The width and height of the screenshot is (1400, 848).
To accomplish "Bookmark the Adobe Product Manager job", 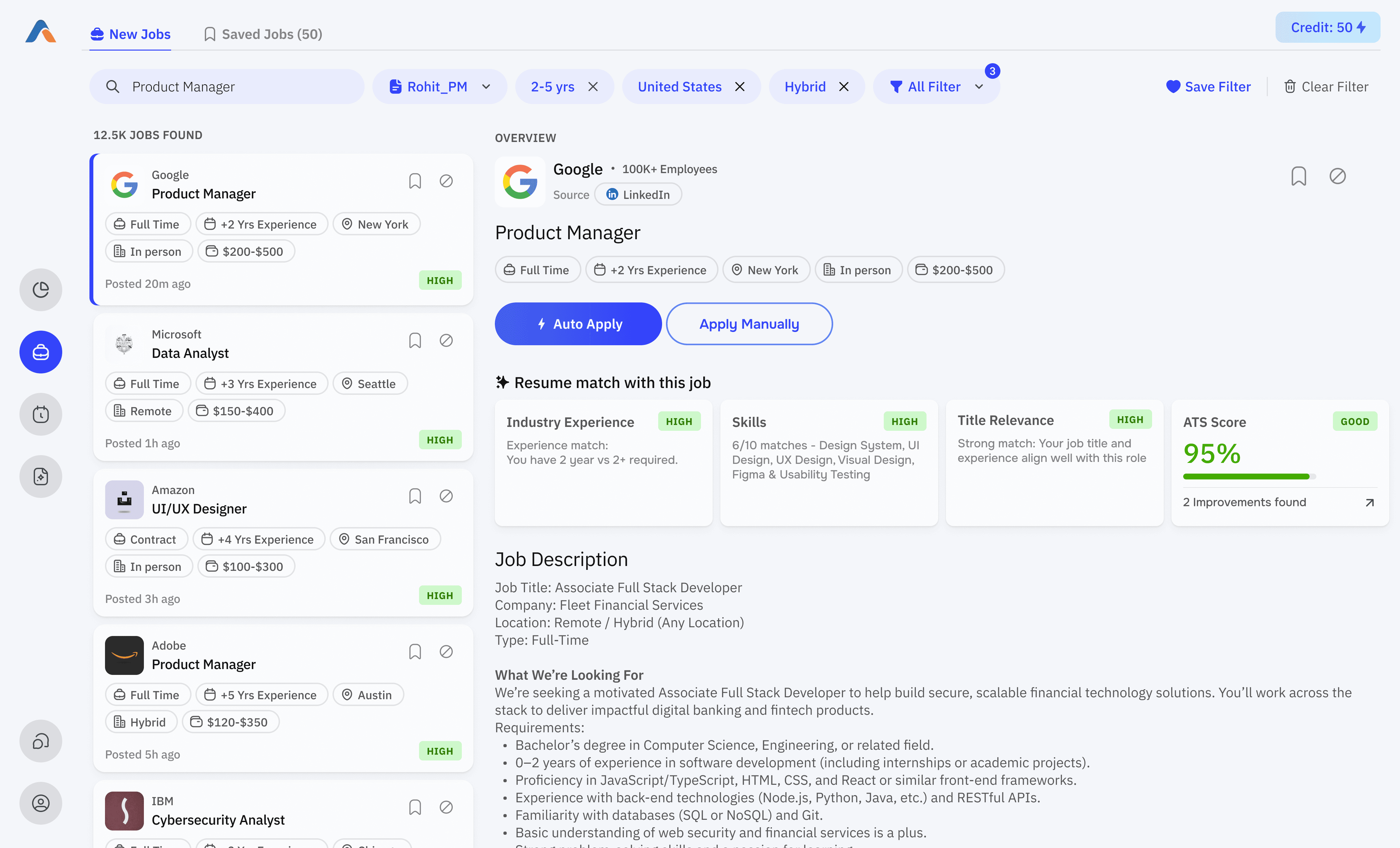I will (415, 652).
